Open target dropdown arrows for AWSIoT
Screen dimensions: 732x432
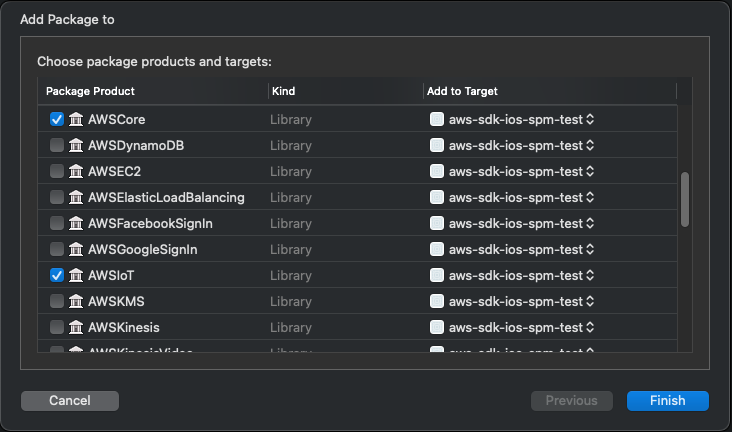590,276
